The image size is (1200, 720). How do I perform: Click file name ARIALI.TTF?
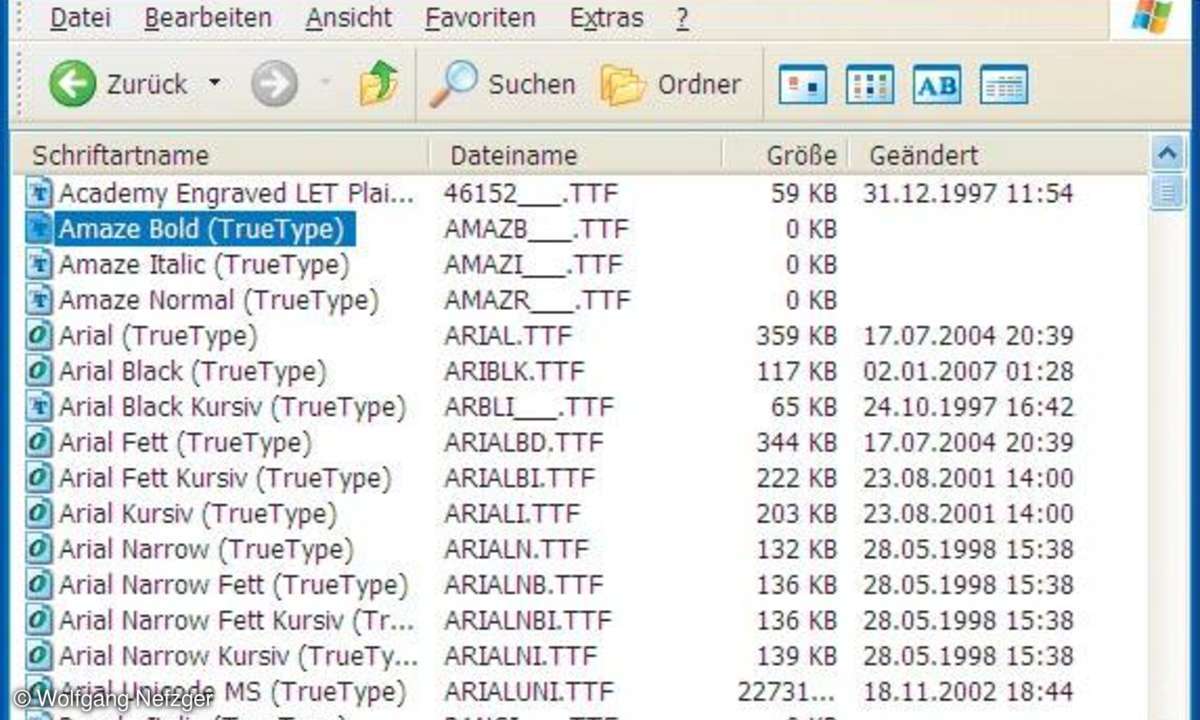coord(512,514)
